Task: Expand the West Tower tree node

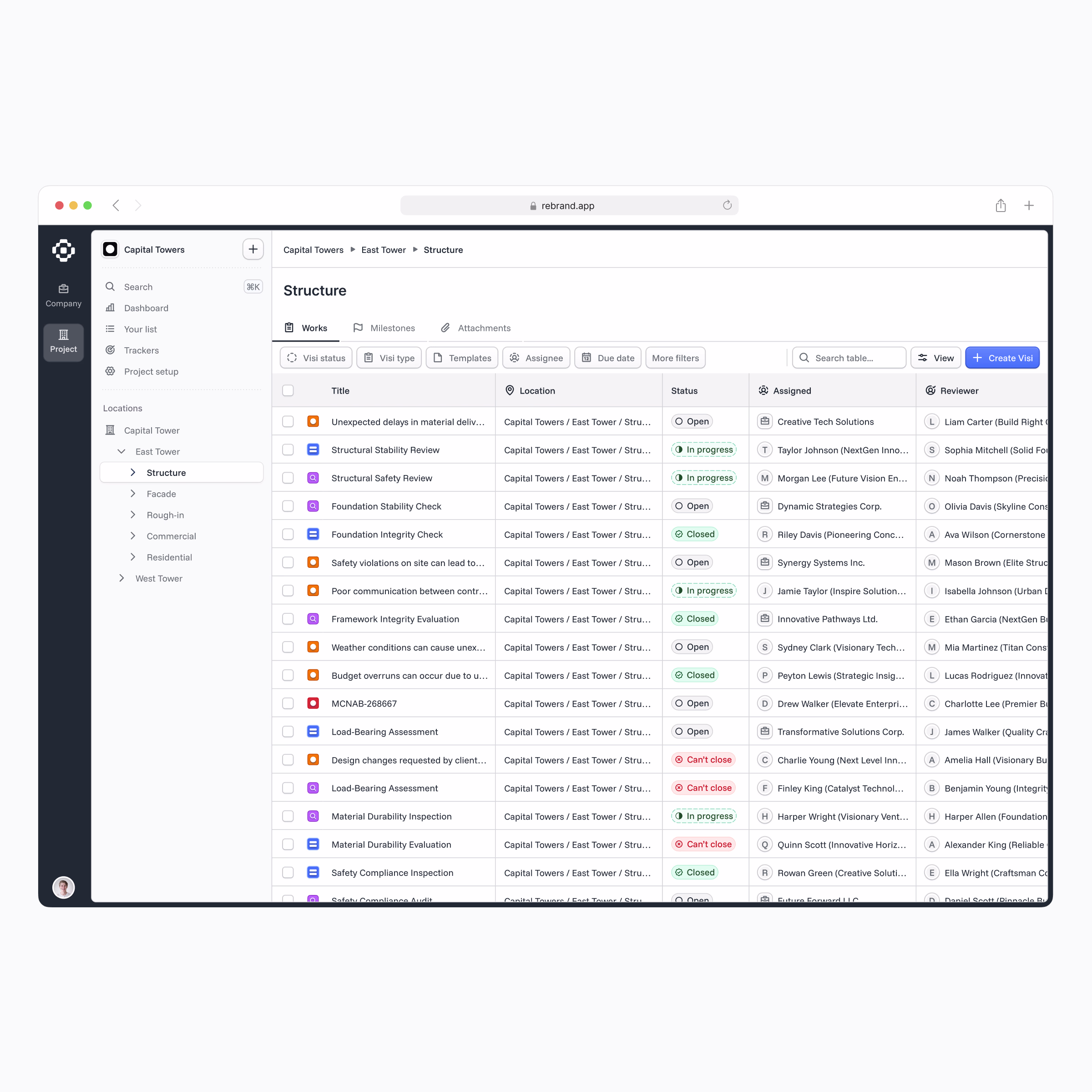Action: pyautogui.click(x=121, y=578)
